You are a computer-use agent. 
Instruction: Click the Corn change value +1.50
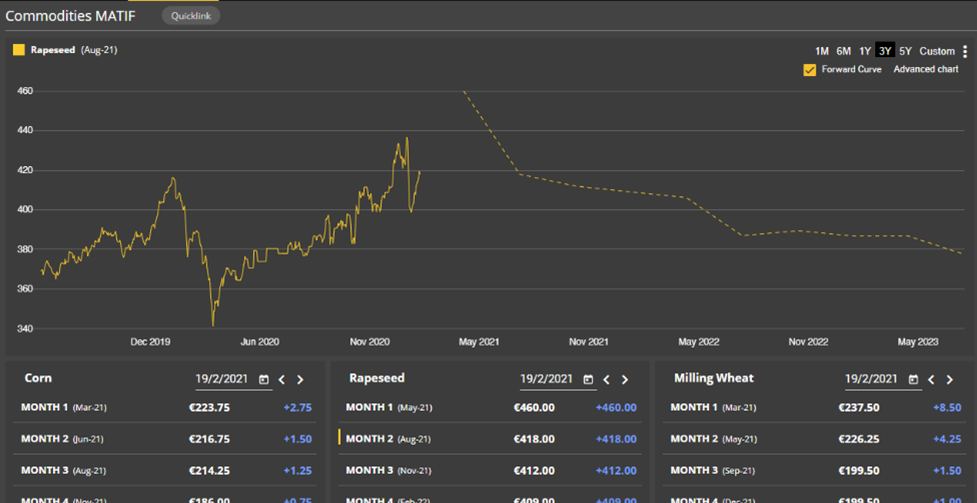(x=297, y=439)
